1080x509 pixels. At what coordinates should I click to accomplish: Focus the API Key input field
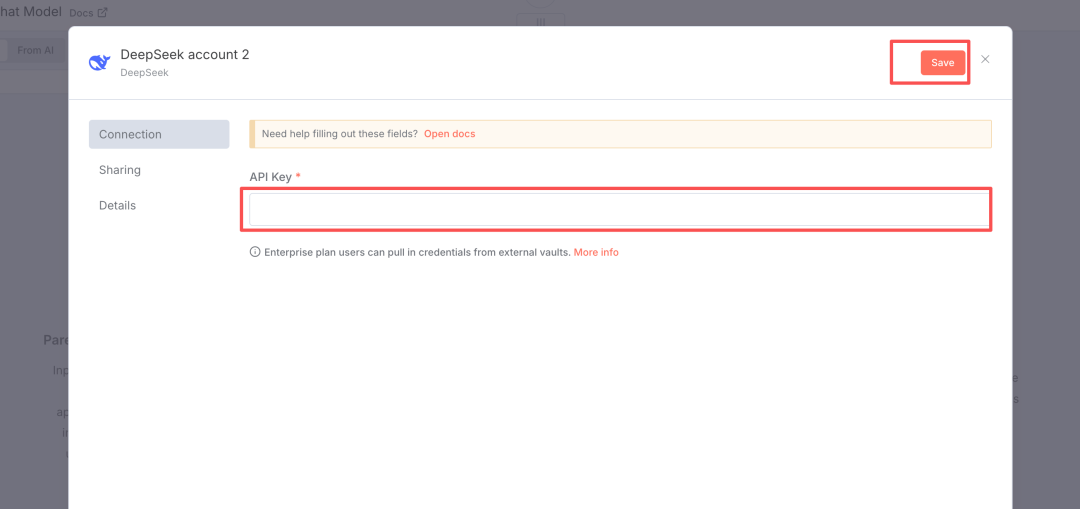(x=620, y=209)
